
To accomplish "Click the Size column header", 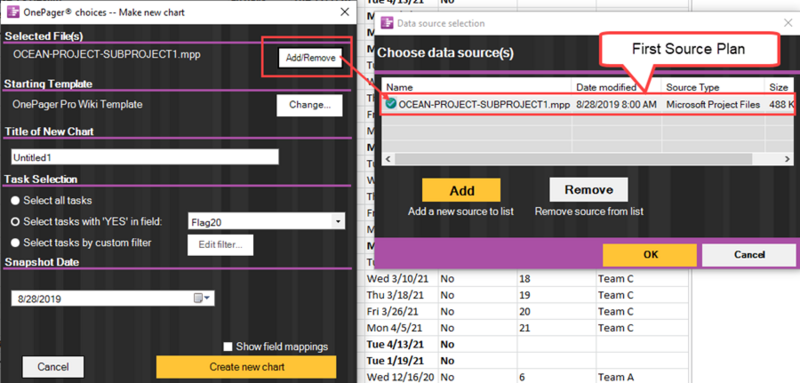I will (779, 87).
